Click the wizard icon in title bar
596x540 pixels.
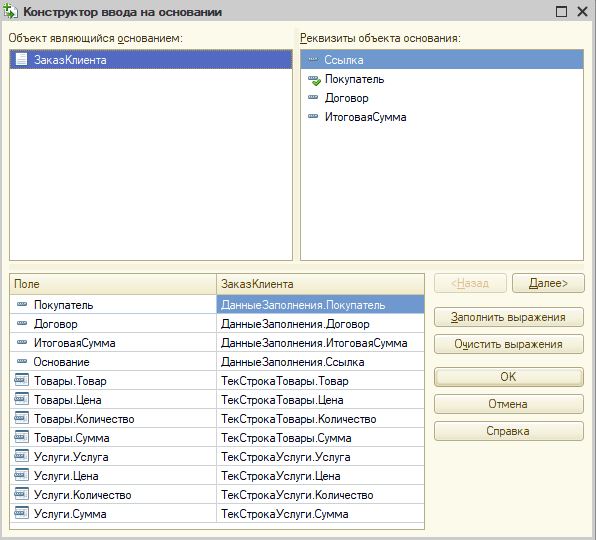click(x=10, y=11)
